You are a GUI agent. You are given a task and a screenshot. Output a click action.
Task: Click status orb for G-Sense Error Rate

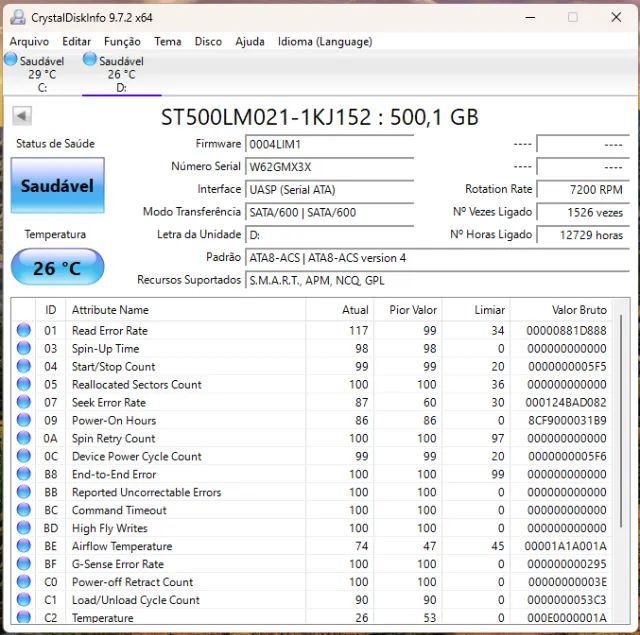click(x=24, y=564)
